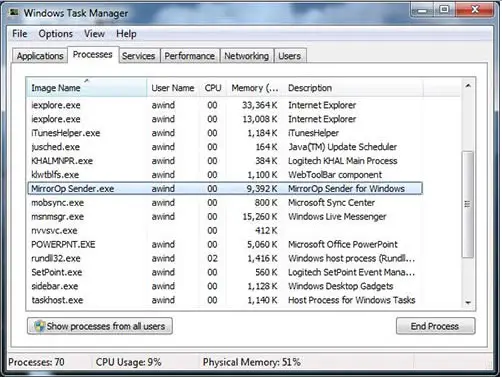This screenshot has width=502, height=377.
Task: Open the Options menu
Action: (56, 34)
